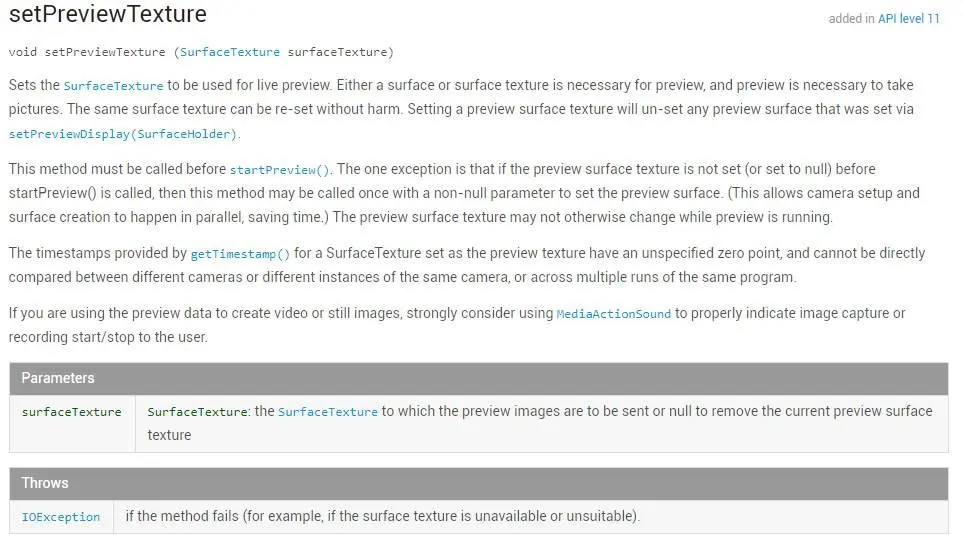Open the API level 11 link
963x545 pixels.
[x=908, y=18]
